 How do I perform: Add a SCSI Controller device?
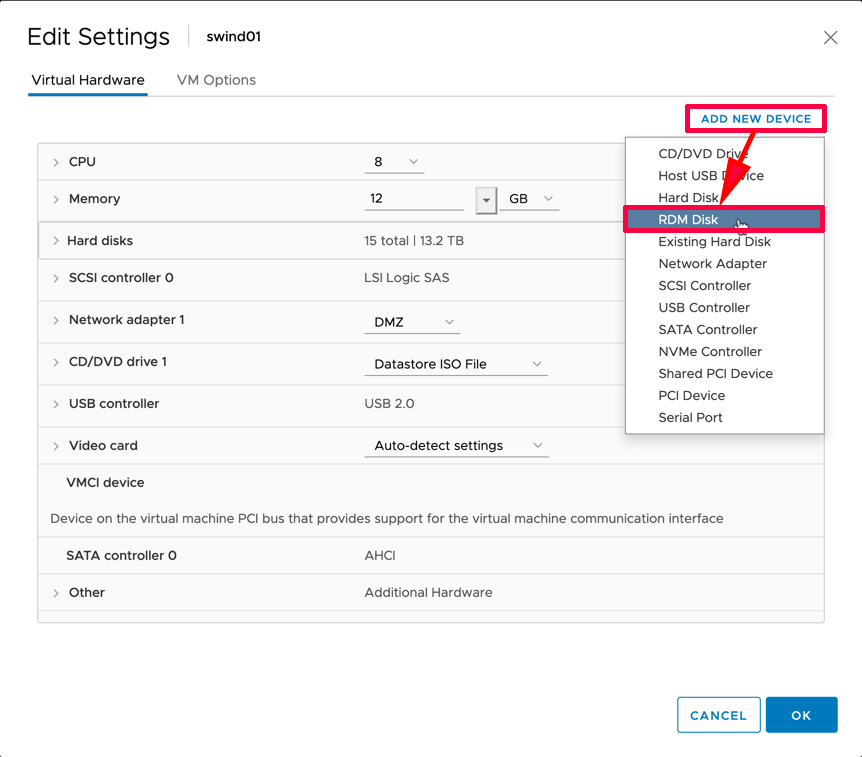(725, 285)
